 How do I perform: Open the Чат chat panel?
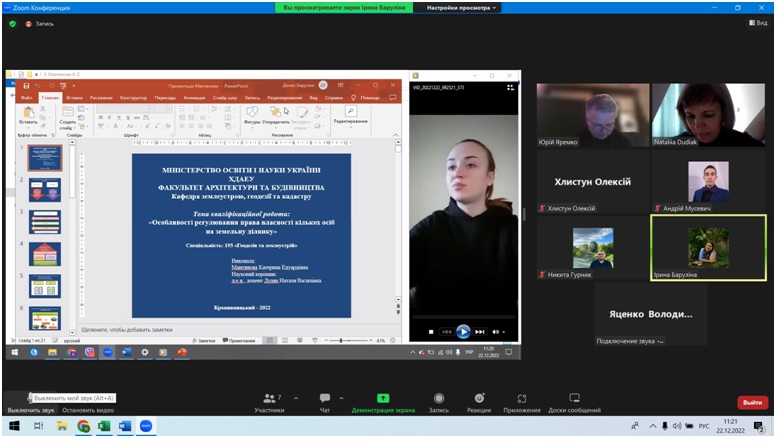325,403
